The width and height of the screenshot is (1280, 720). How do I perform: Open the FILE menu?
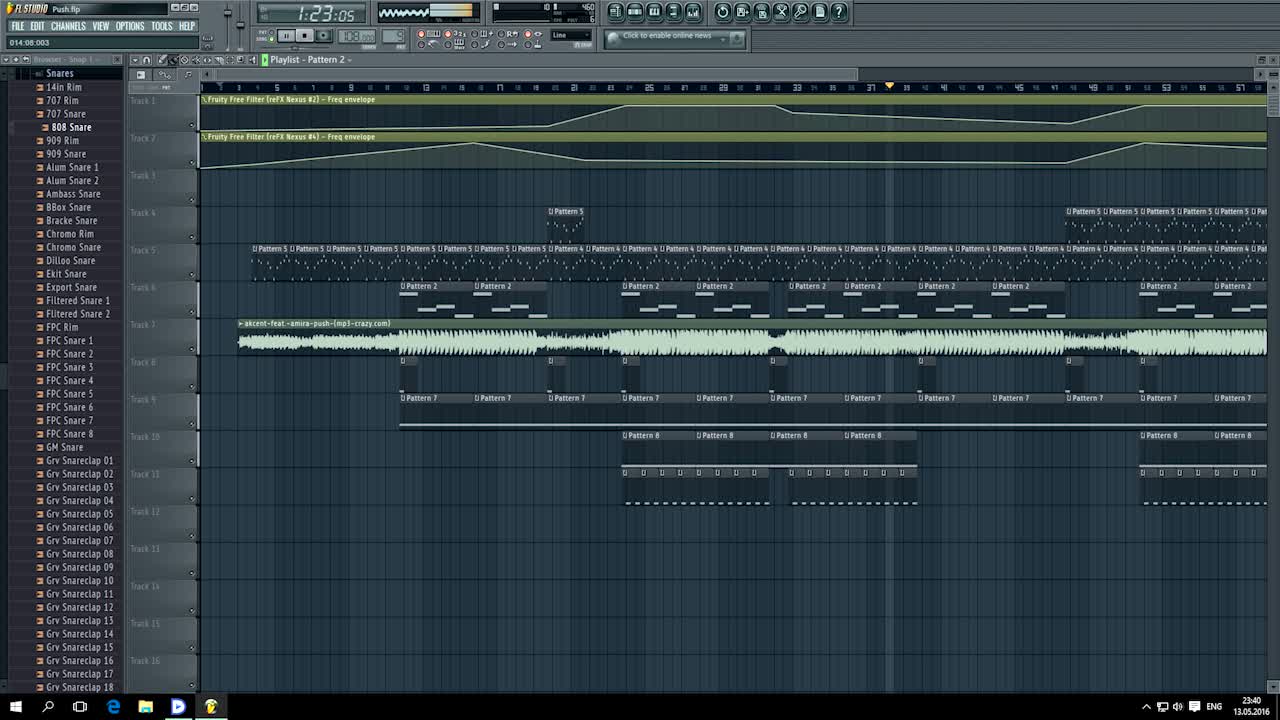click(x=18, y=26)
